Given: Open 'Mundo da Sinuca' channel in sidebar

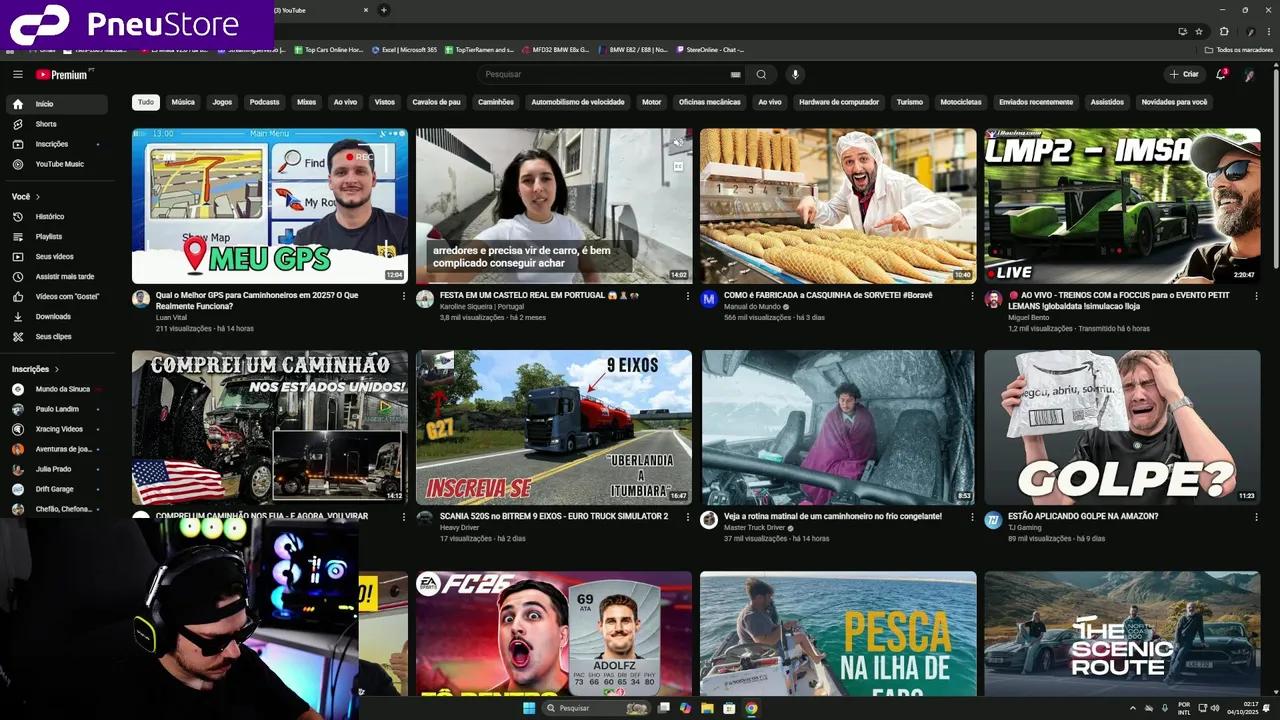Looking at the screenshot, I should click(63, 389).
